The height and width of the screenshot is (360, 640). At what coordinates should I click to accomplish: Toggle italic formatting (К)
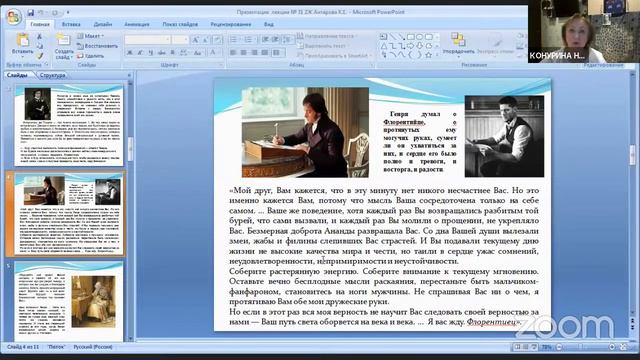click(x=140, y=53)
